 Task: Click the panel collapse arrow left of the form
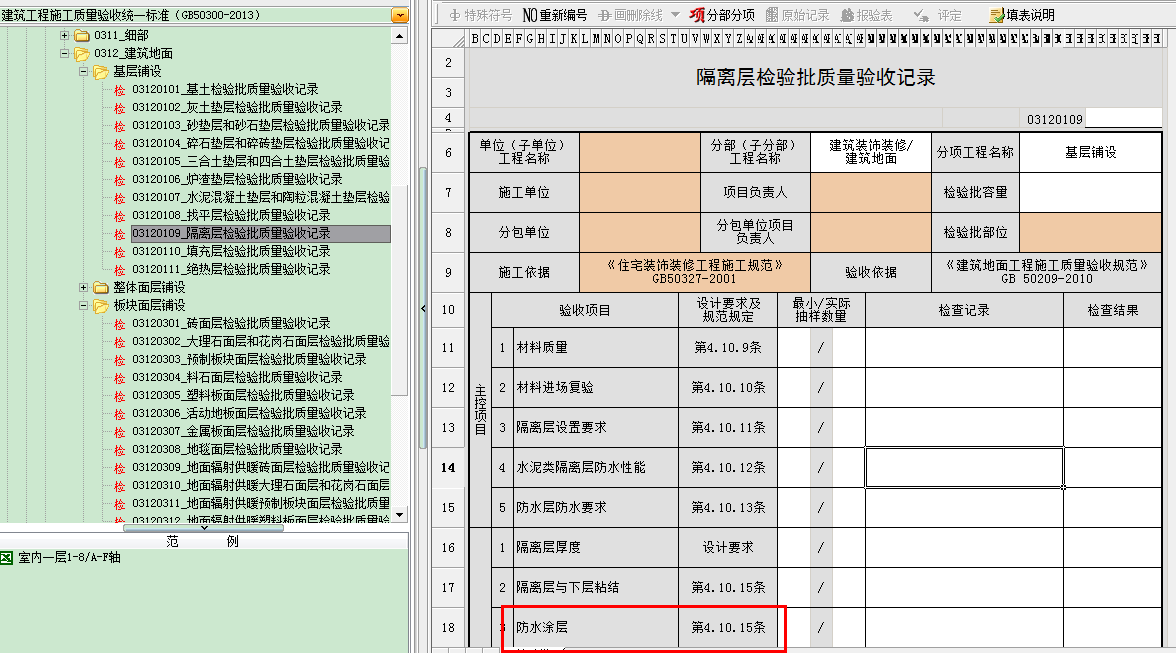pyautogui.click(x=423, y=309)
